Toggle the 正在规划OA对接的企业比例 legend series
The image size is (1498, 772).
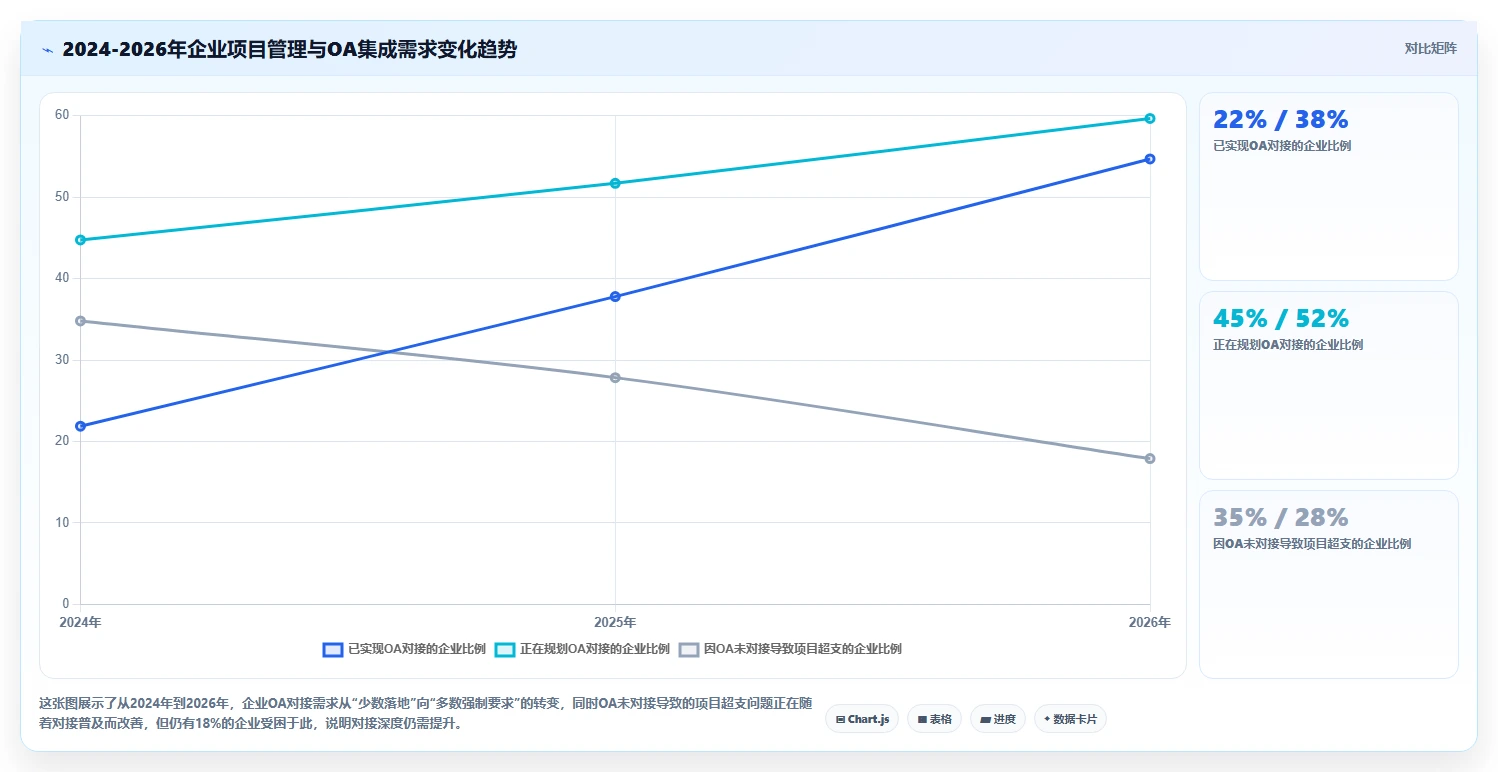[583, 649]
